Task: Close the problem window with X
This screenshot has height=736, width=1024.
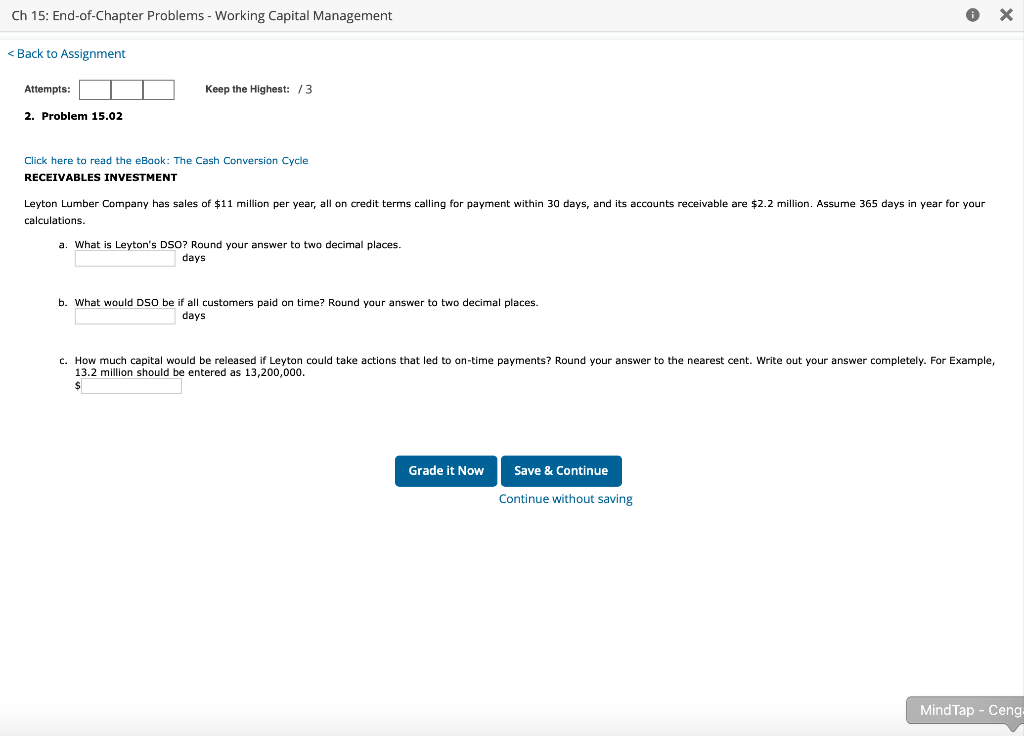Action: click(x=1006, y=15)
